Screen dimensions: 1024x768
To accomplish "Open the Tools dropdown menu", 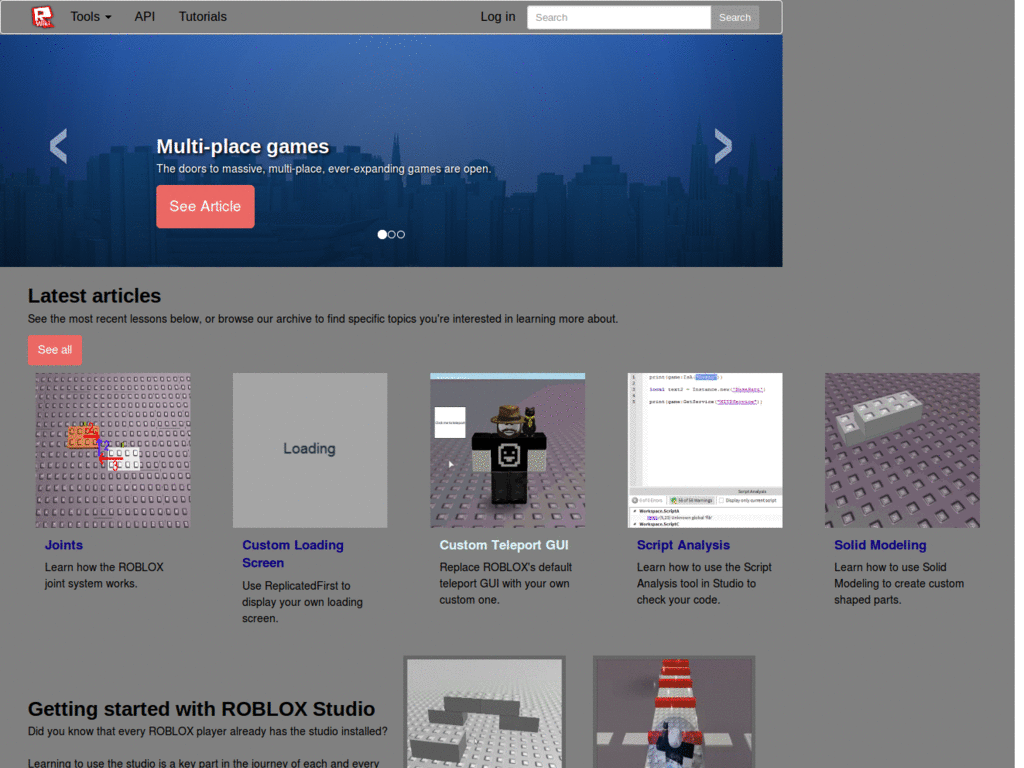I will click(x=88, y=17).
